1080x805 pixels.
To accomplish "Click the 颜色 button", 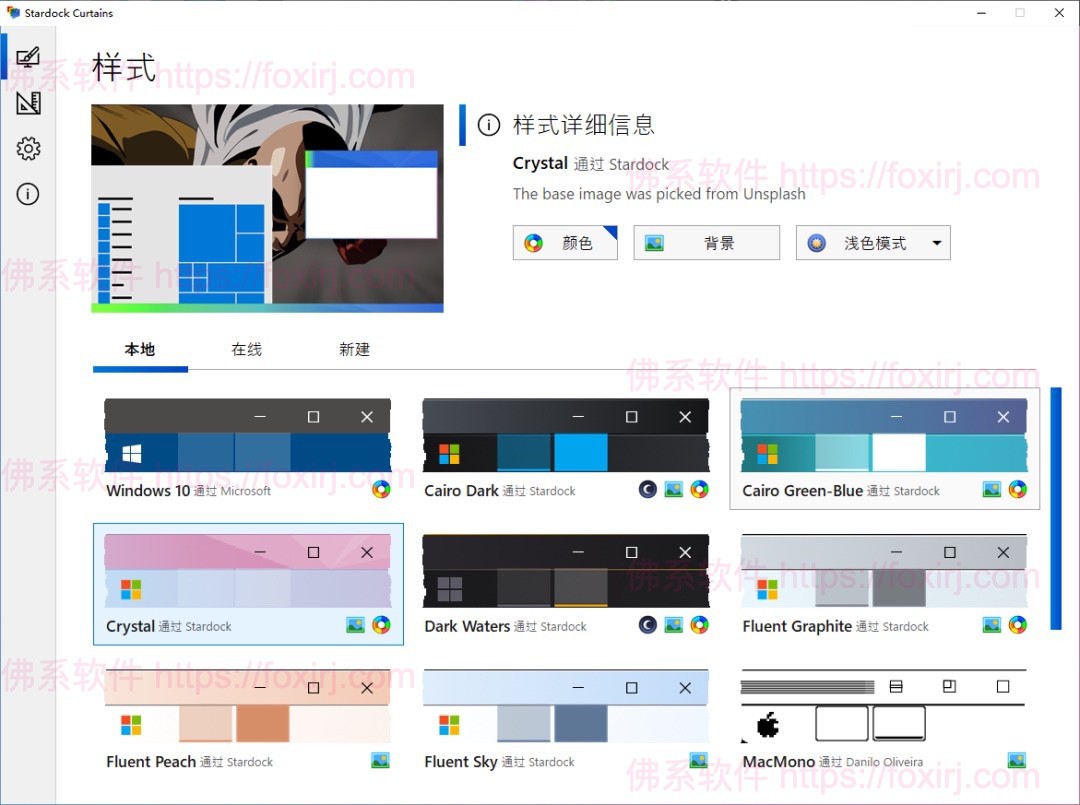I will pyautogui.click(x=565, y=243).
